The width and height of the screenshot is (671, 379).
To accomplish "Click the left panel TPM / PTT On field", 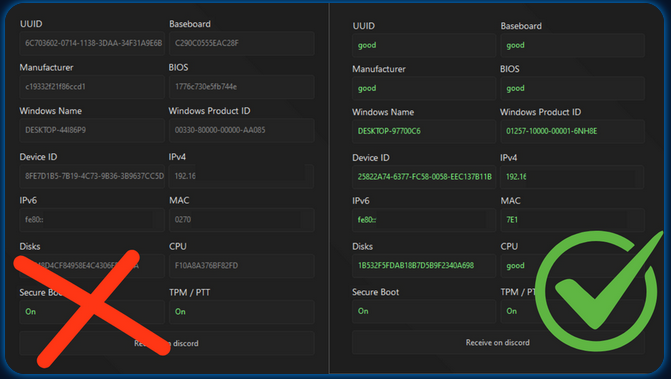I will tap(241, 312).
